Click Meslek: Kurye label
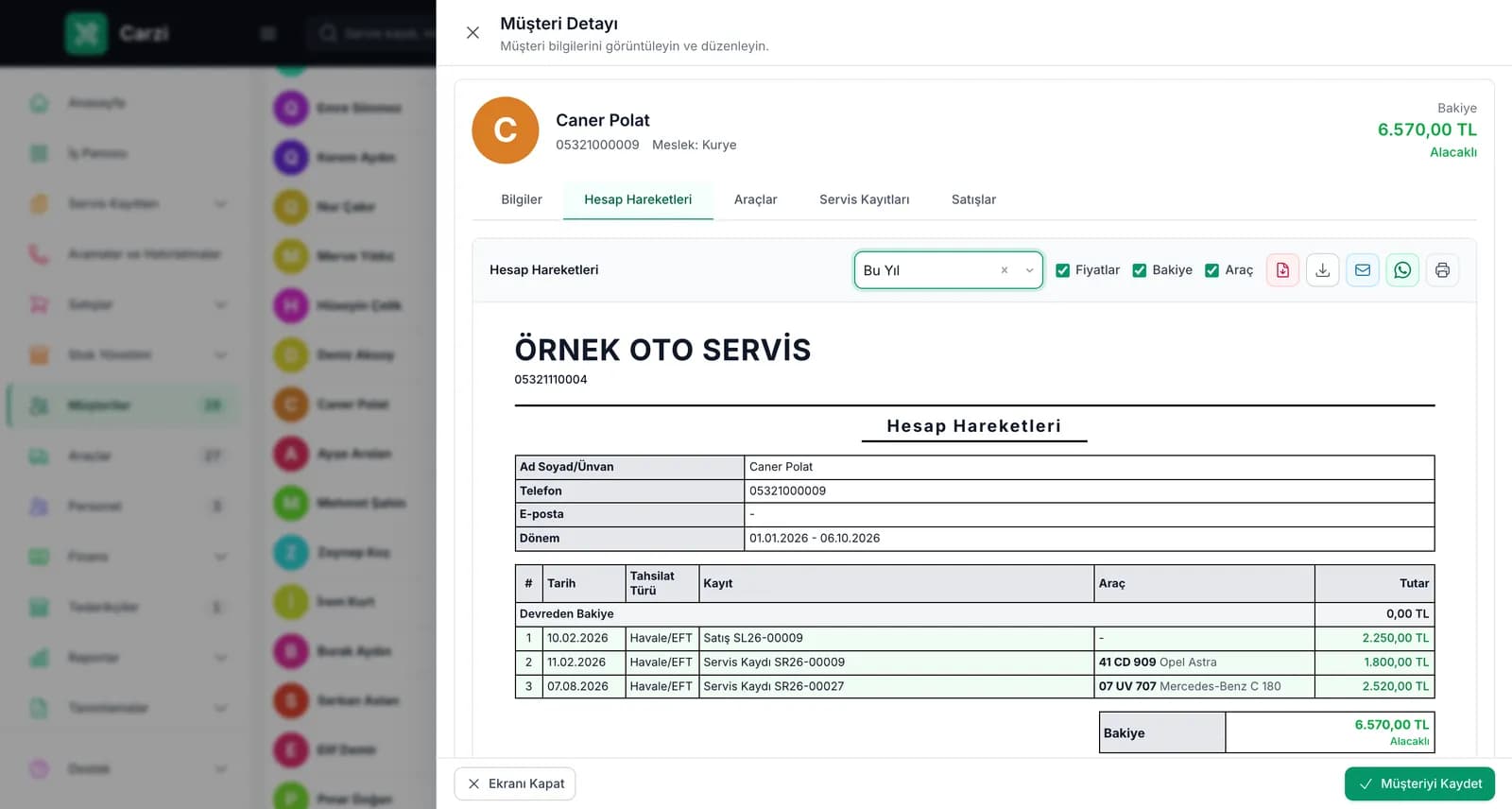Viewport: 1512px width, 809px height. 695,145
